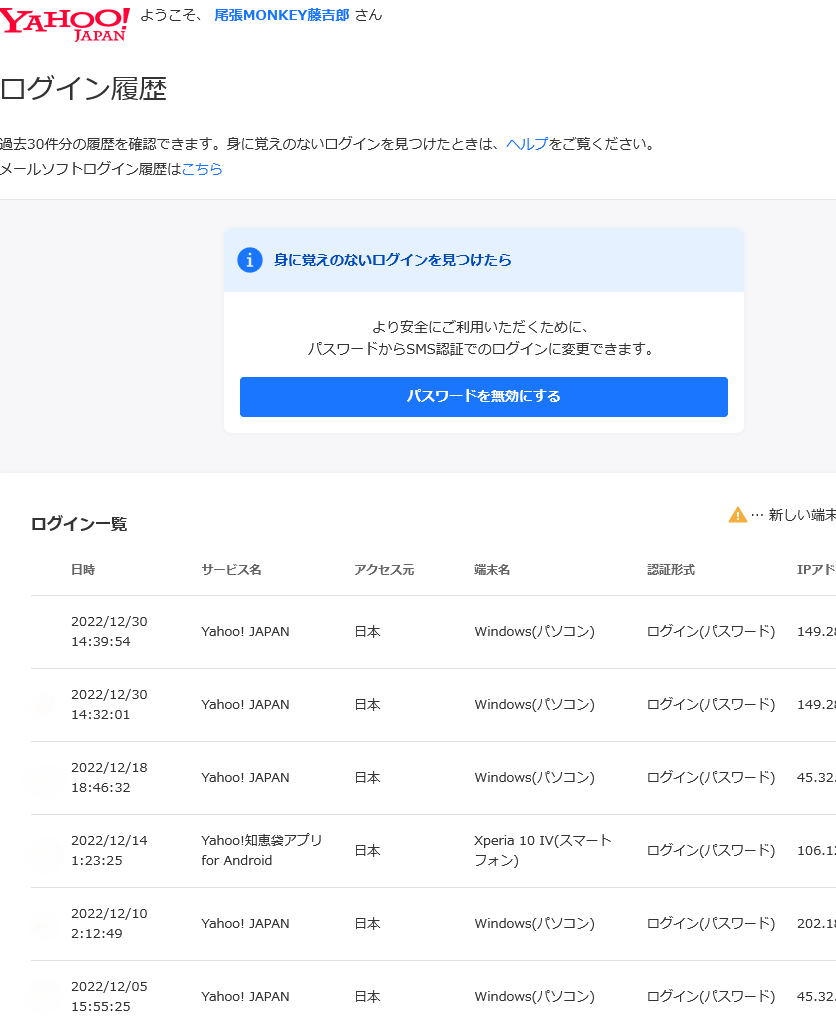This screenshot has height=1027, width=836.
Task: Select date 2022/12/05 15:55:25
Action: click(109, 996)
